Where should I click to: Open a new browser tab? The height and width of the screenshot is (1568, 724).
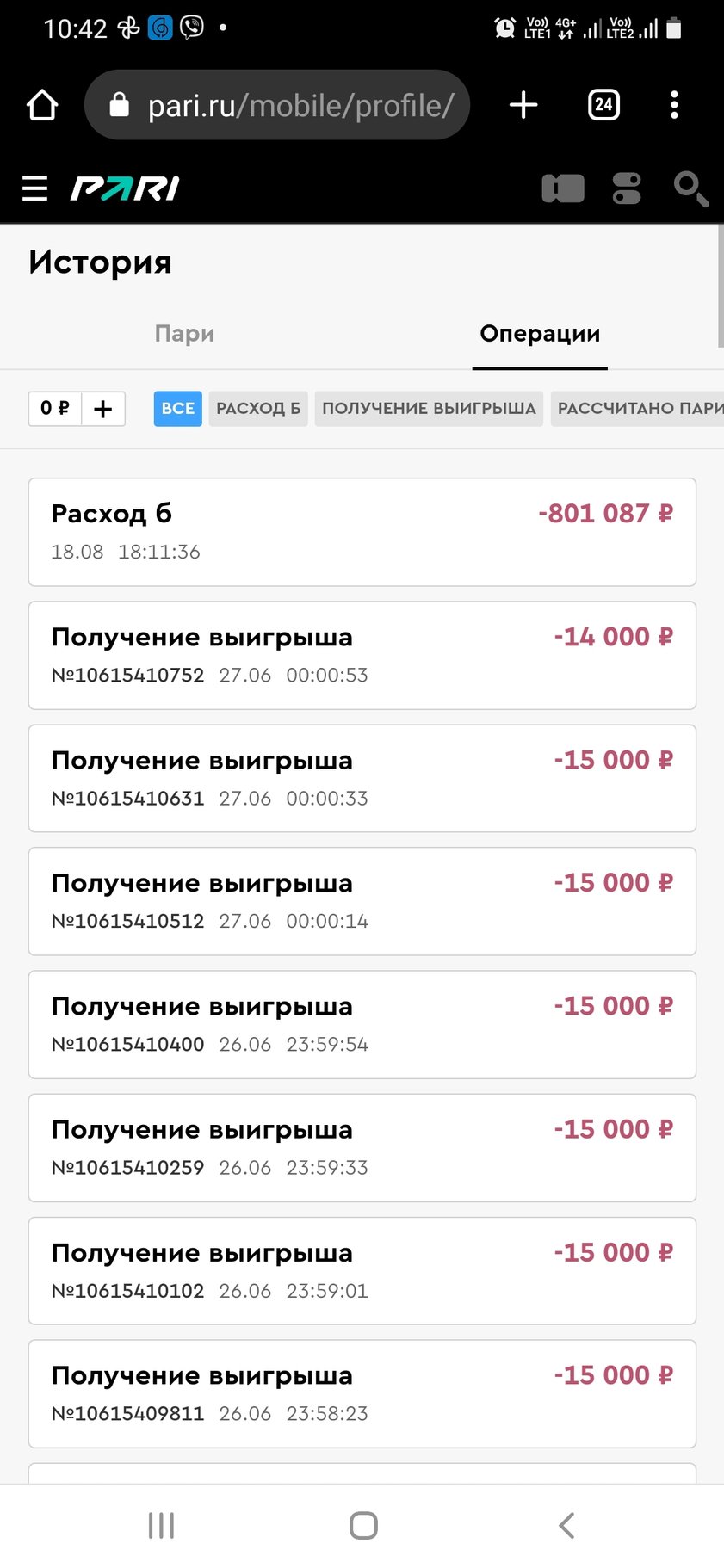coord(523,105)
